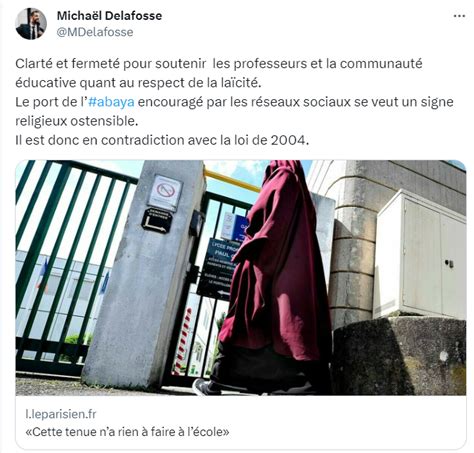Click the tweet sentence starting "Clarté et fermeté"

219,73
